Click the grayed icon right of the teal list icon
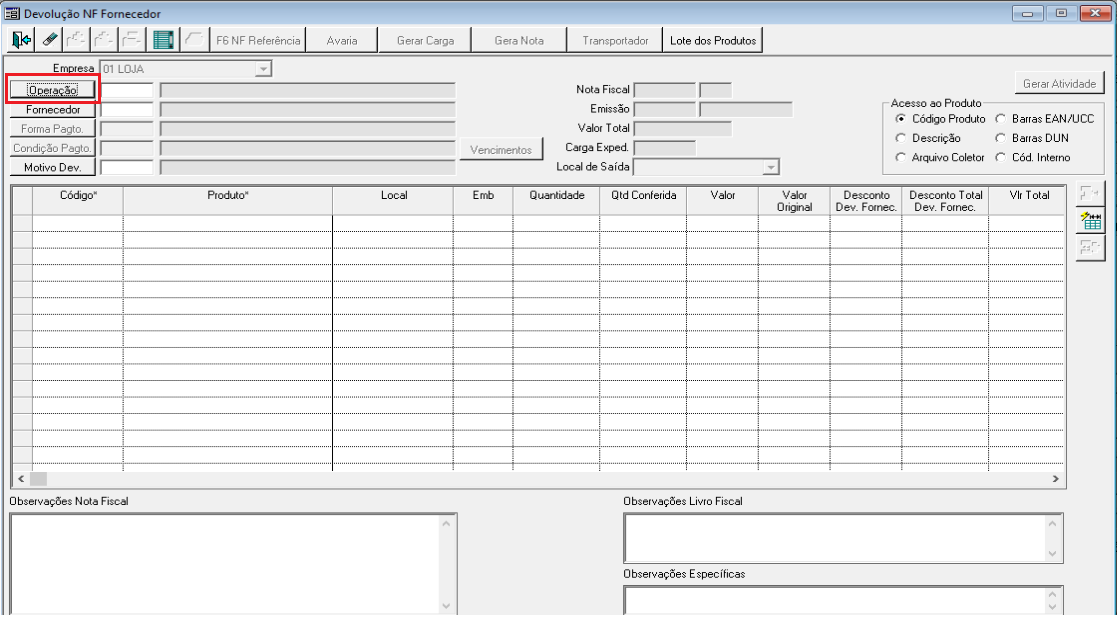Image resolution: width=1117 pixels, height=621 pixels. pos(194,40)
